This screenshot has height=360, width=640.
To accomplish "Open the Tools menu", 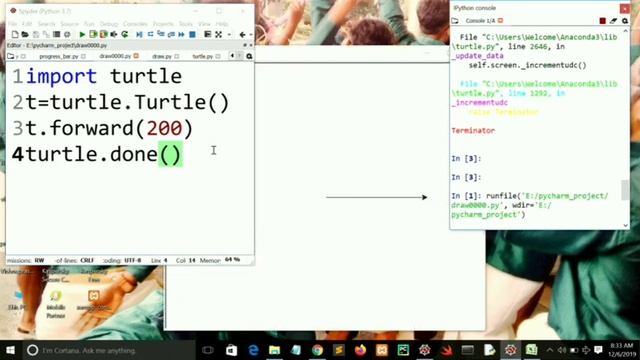I will [186, 24].
